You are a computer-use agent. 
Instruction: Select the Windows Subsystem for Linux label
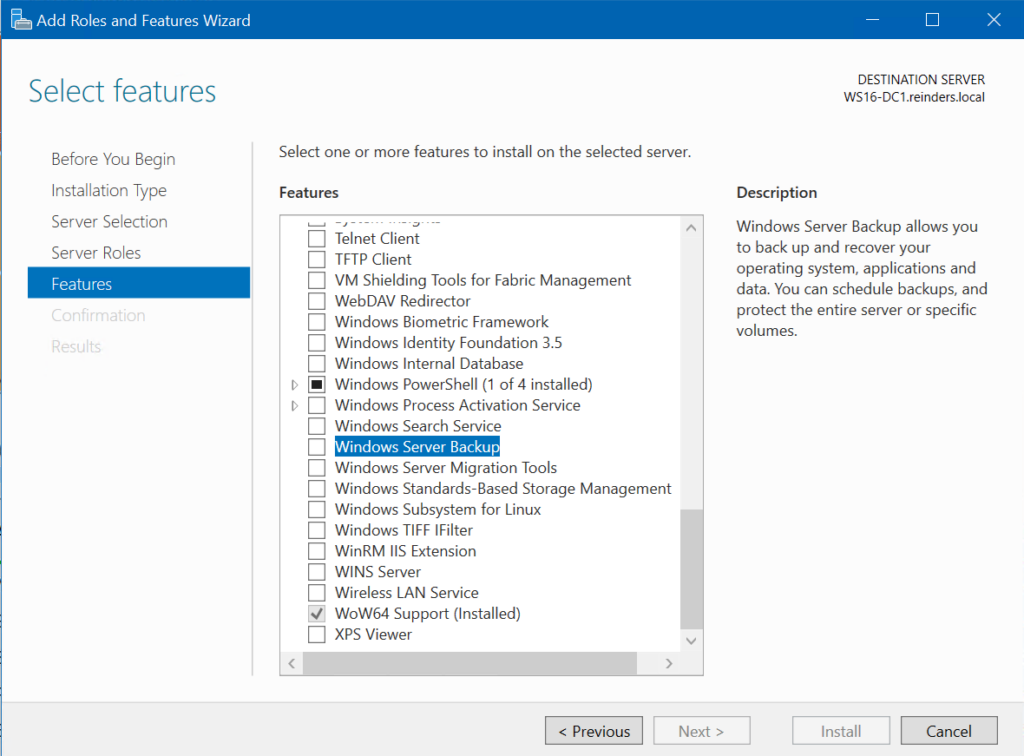point(438,510)
